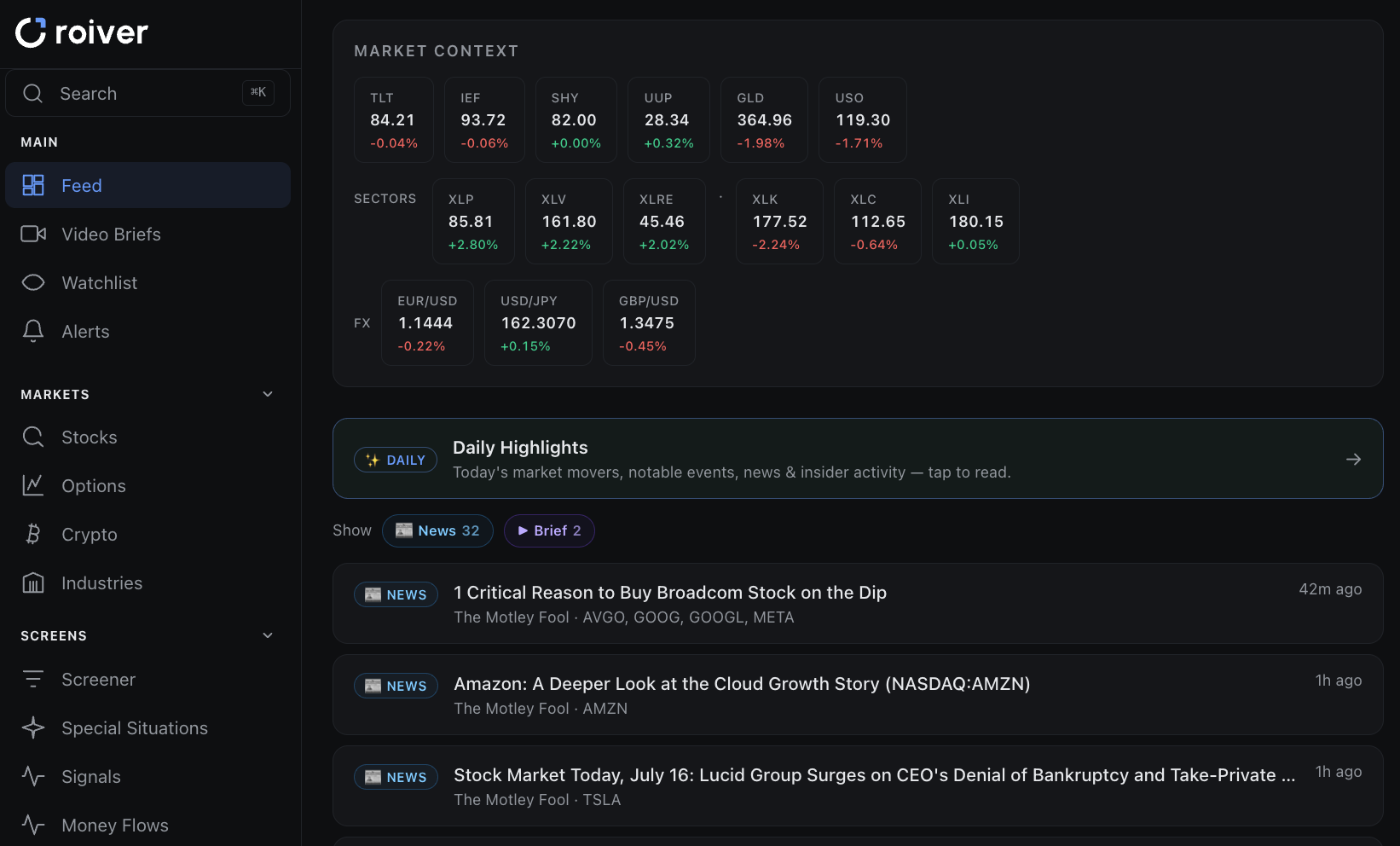Click the Screener filter icon
This screenshot has height=846, width=1400.
(33, 679)
